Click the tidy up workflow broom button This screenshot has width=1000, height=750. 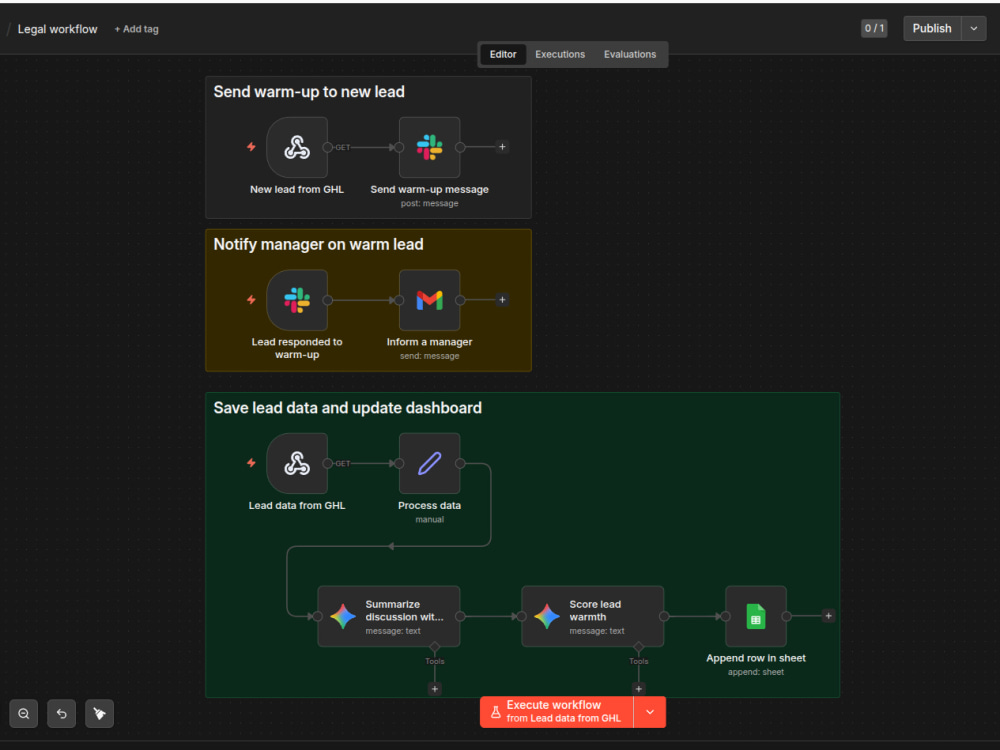(x=99, y=714)
